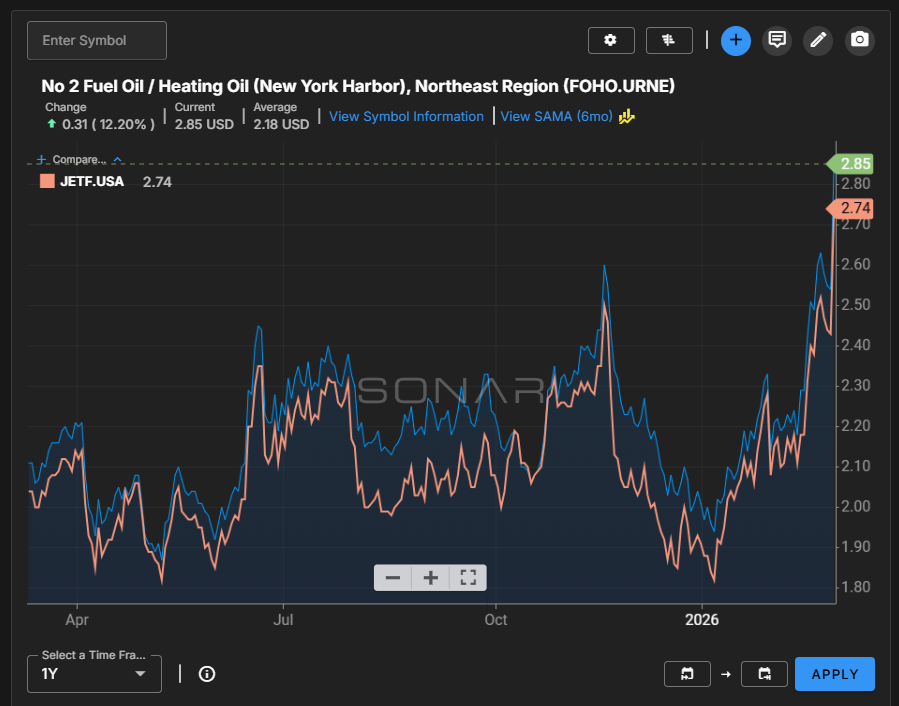Open the end date calendar picker
The width and height of the screenshot is (899, 706).
click(x=764, y=674)
